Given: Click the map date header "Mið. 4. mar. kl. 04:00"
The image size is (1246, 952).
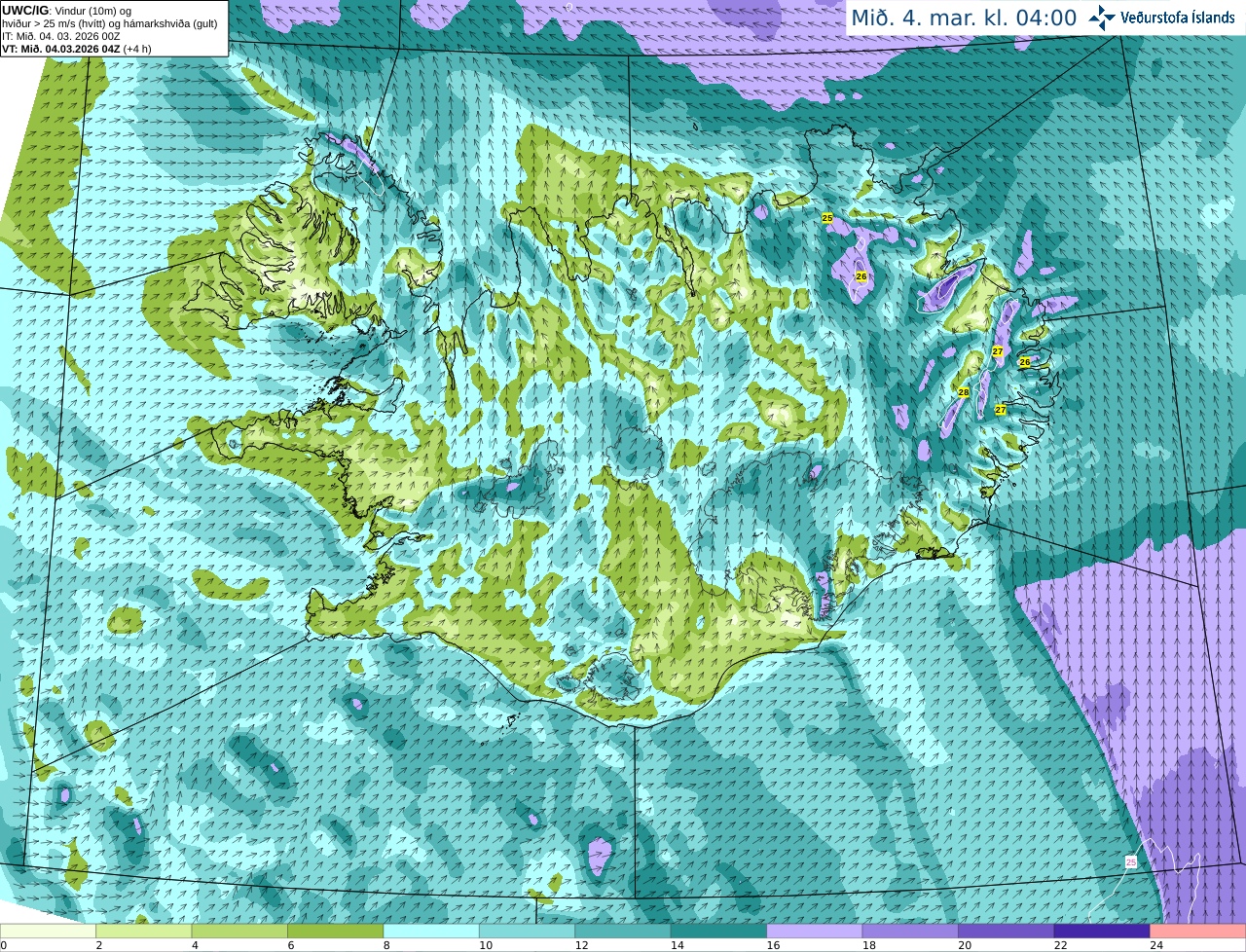Looking at the screenshot, I should (x=964, y=18).
